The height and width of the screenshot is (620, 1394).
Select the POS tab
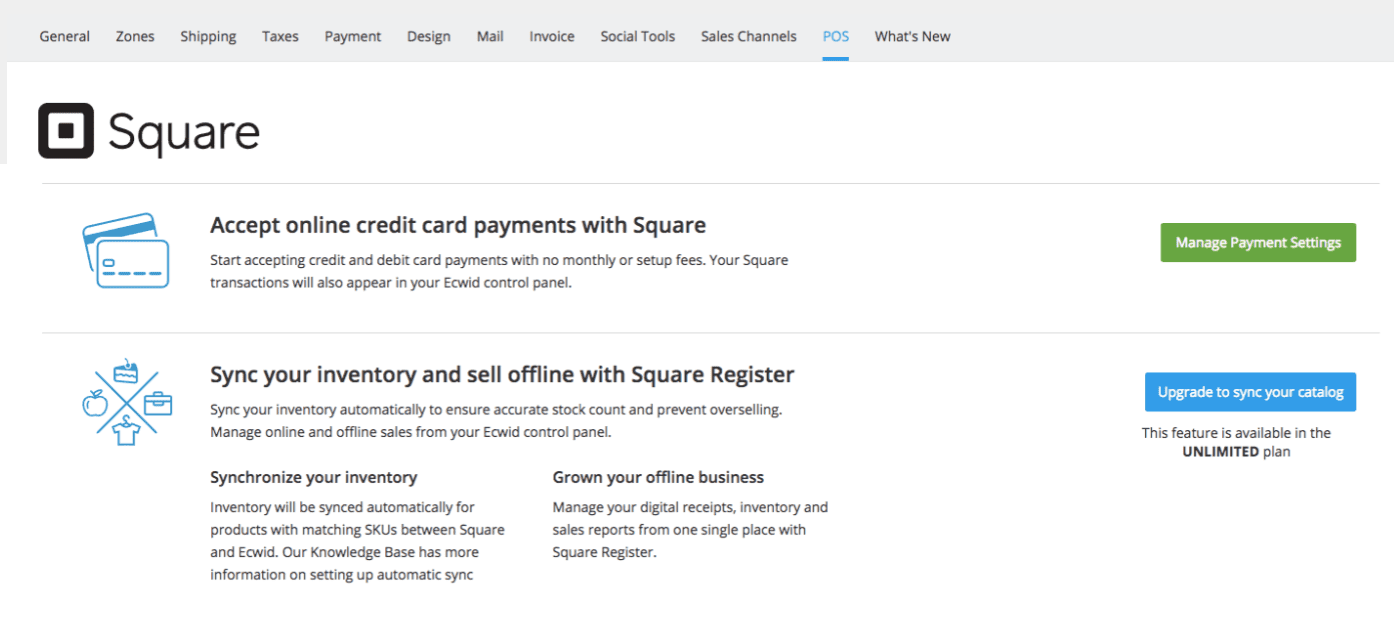pos(836,36)
